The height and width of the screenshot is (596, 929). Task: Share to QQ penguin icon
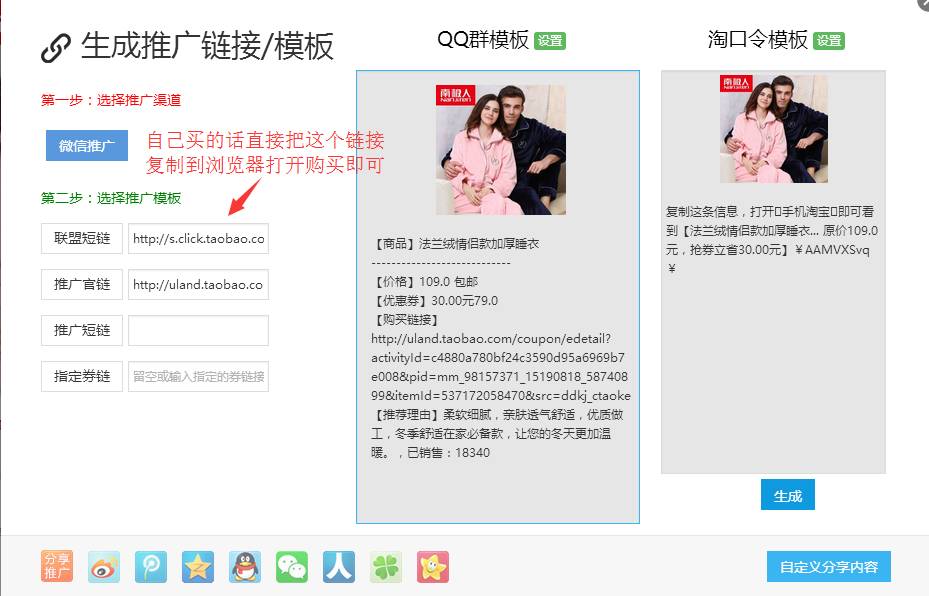coord(245,567)
